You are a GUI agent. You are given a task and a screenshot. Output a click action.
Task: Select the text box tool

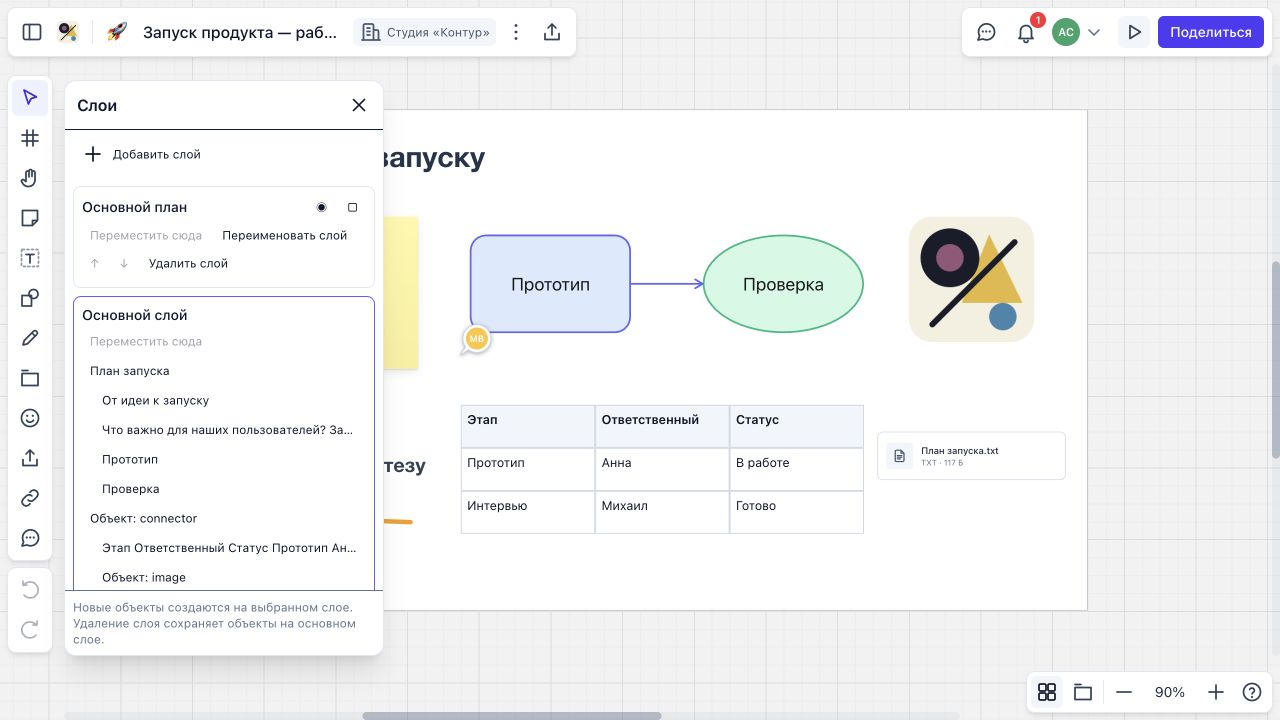[30, 258]
